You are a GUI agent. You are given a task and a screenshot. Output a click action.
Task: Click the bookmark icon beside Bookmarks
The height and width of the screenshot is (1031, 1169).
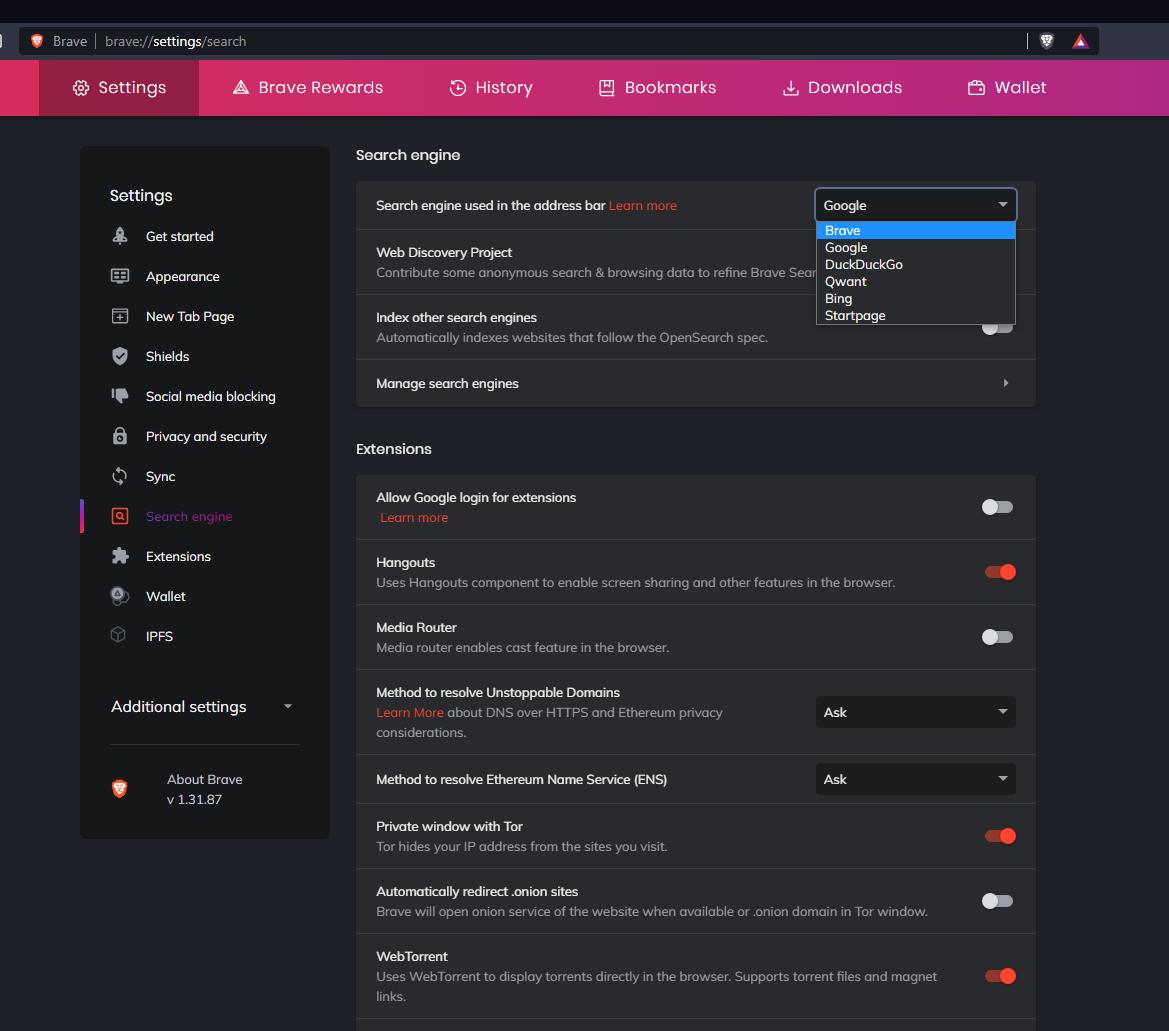(x=607, y=88)
